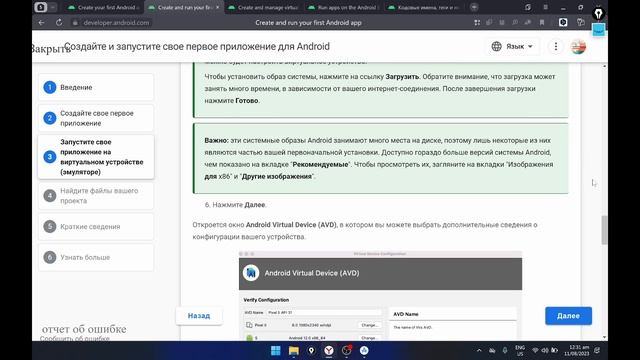Viewport: 640px width, 360px height.
Task: Click the rightmost copy-shaped icon in the address bar row
Action: tap(580, 22)
